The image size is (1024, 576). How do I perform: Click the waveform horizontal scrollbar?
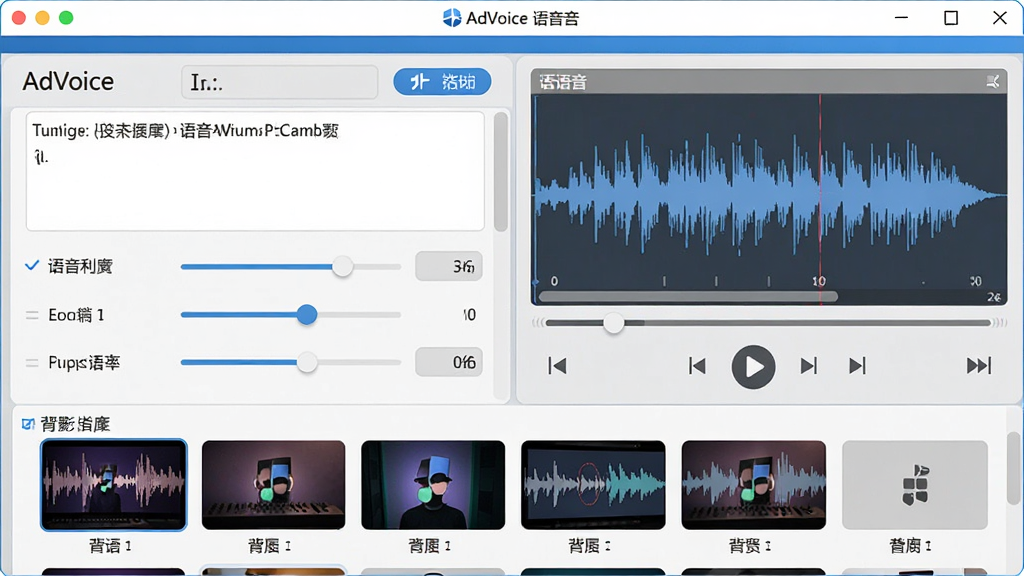click(x=688, y=296)
